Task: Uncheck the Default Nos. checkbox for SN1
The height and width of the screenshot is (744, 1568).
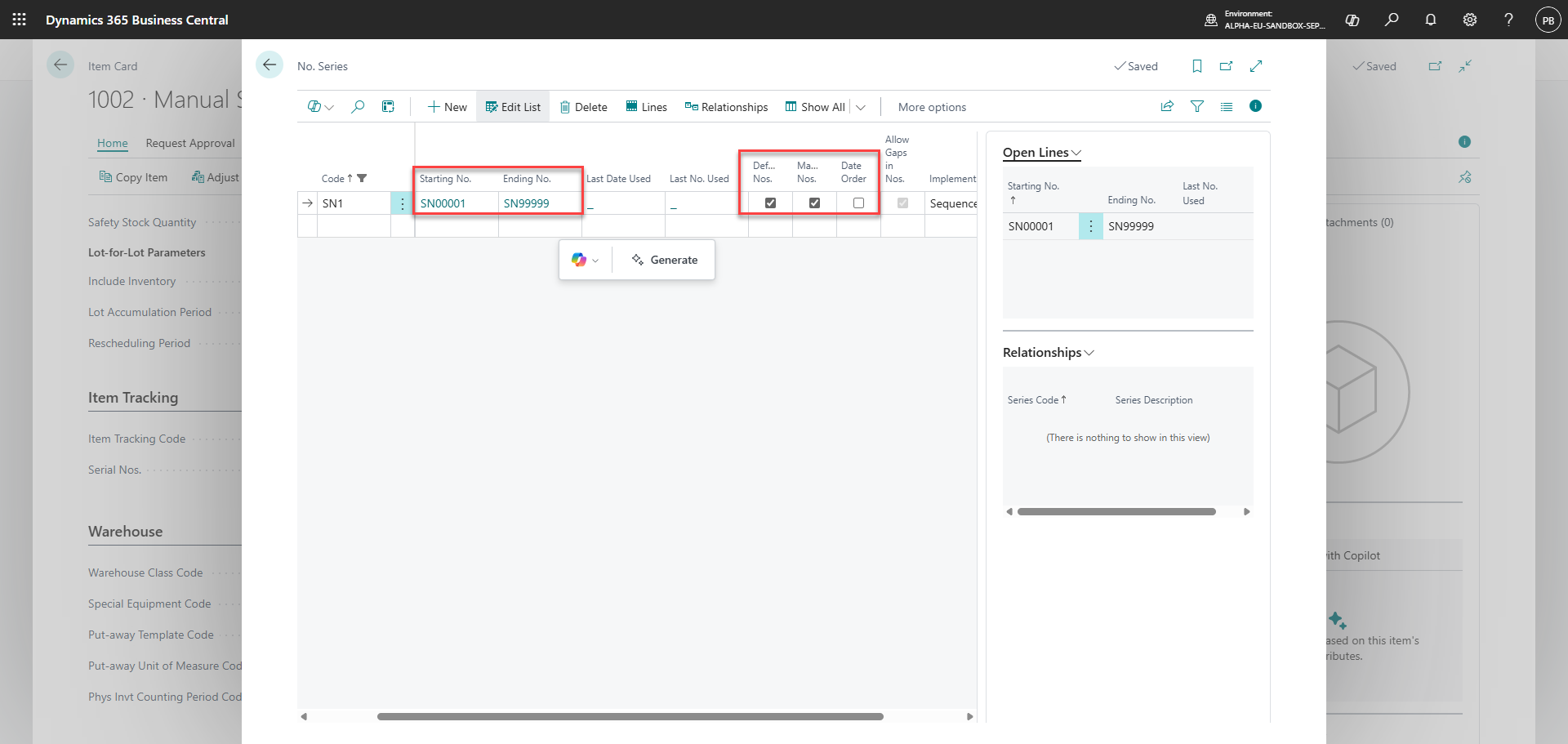Action: coord(770,203)
